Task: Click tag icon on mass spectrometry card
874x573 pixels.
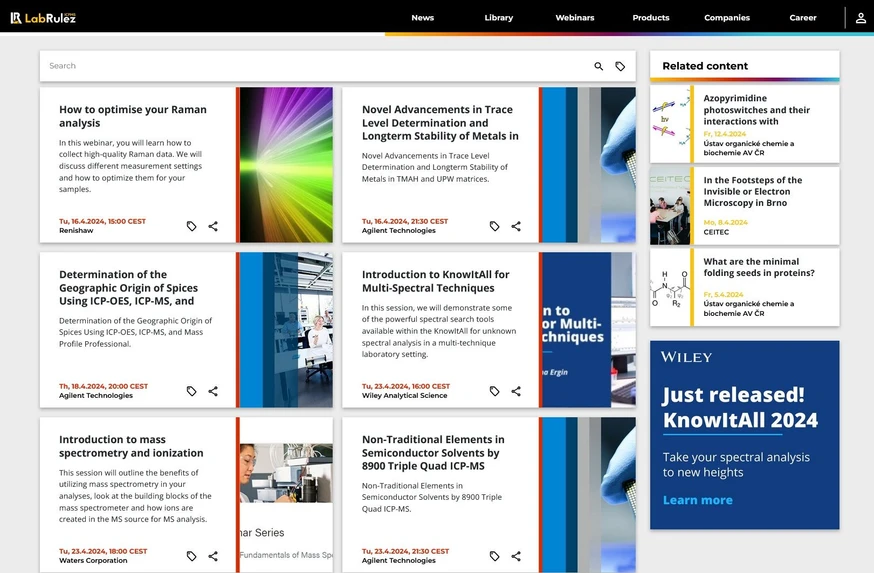Action: (x=191, y=556)
